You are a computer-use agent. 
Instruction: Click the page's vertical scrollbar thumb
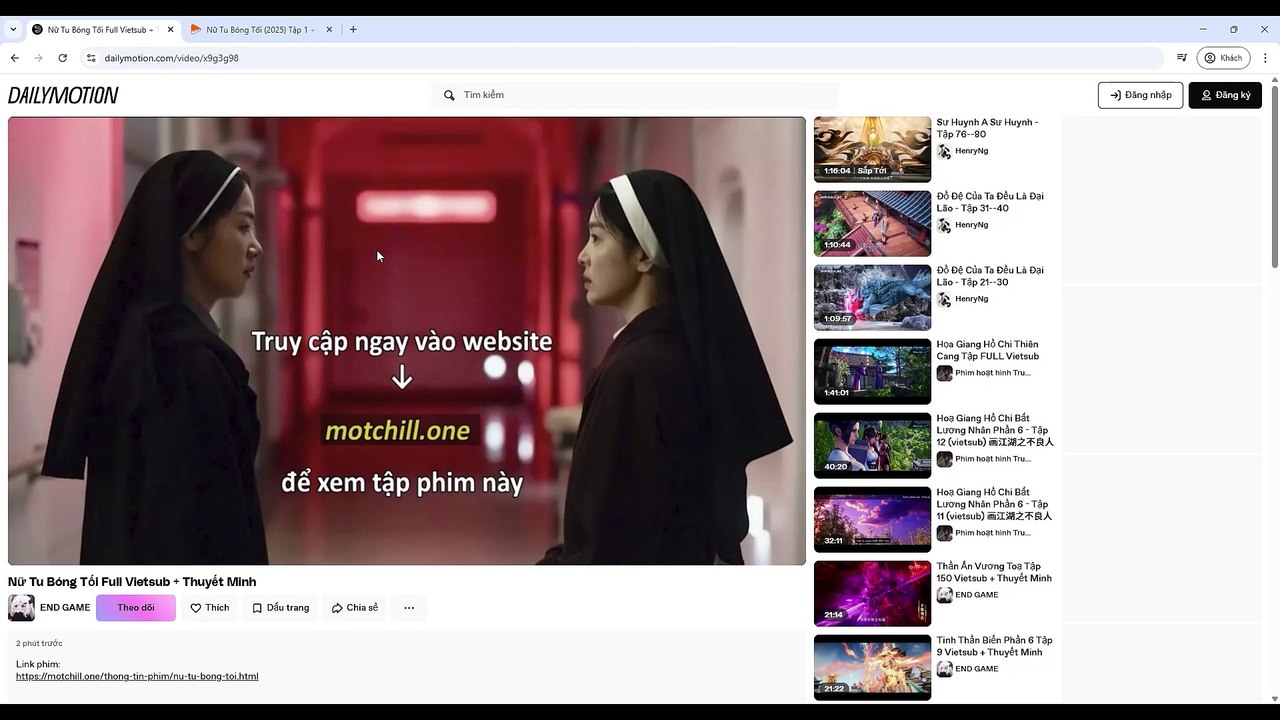[1274, 177]
